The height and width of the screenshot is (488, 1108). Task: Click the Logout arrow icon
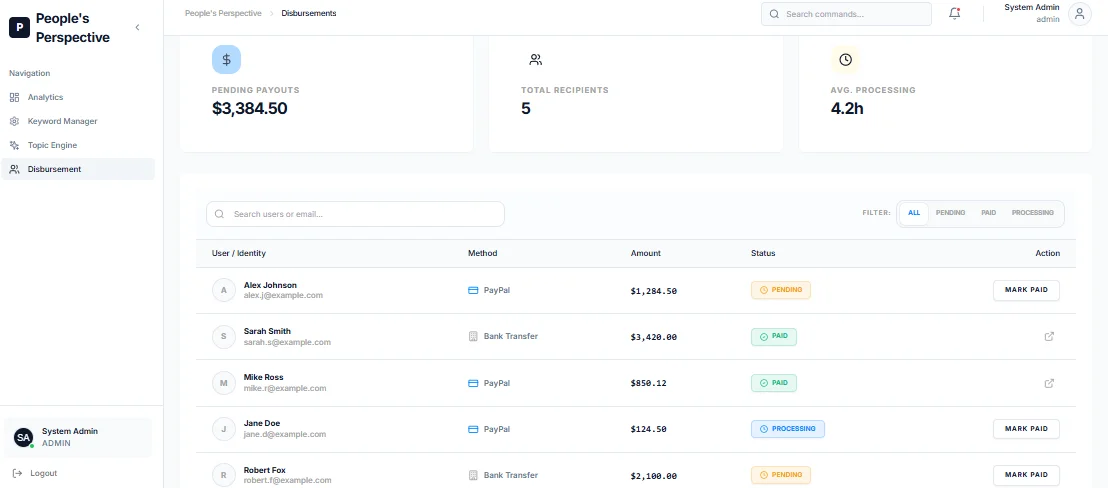tap(18, 473)
